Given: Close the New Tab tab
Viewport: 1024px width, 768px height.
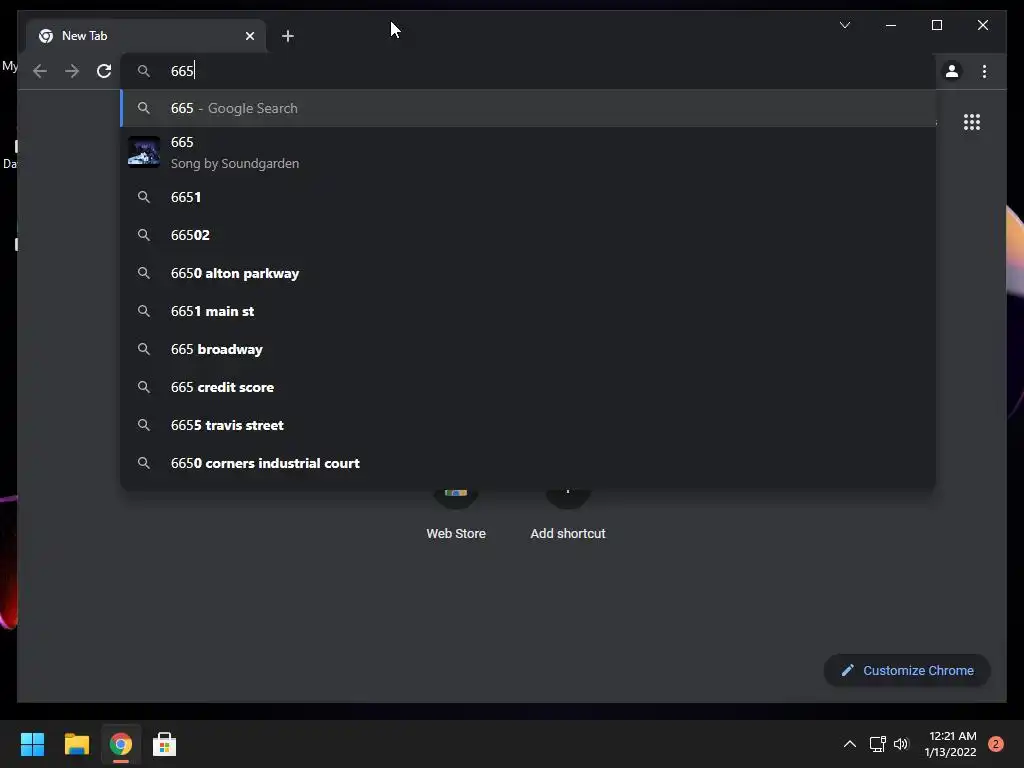Looking at the screenshot, I should pyautogui.click(x=249, y=36).
